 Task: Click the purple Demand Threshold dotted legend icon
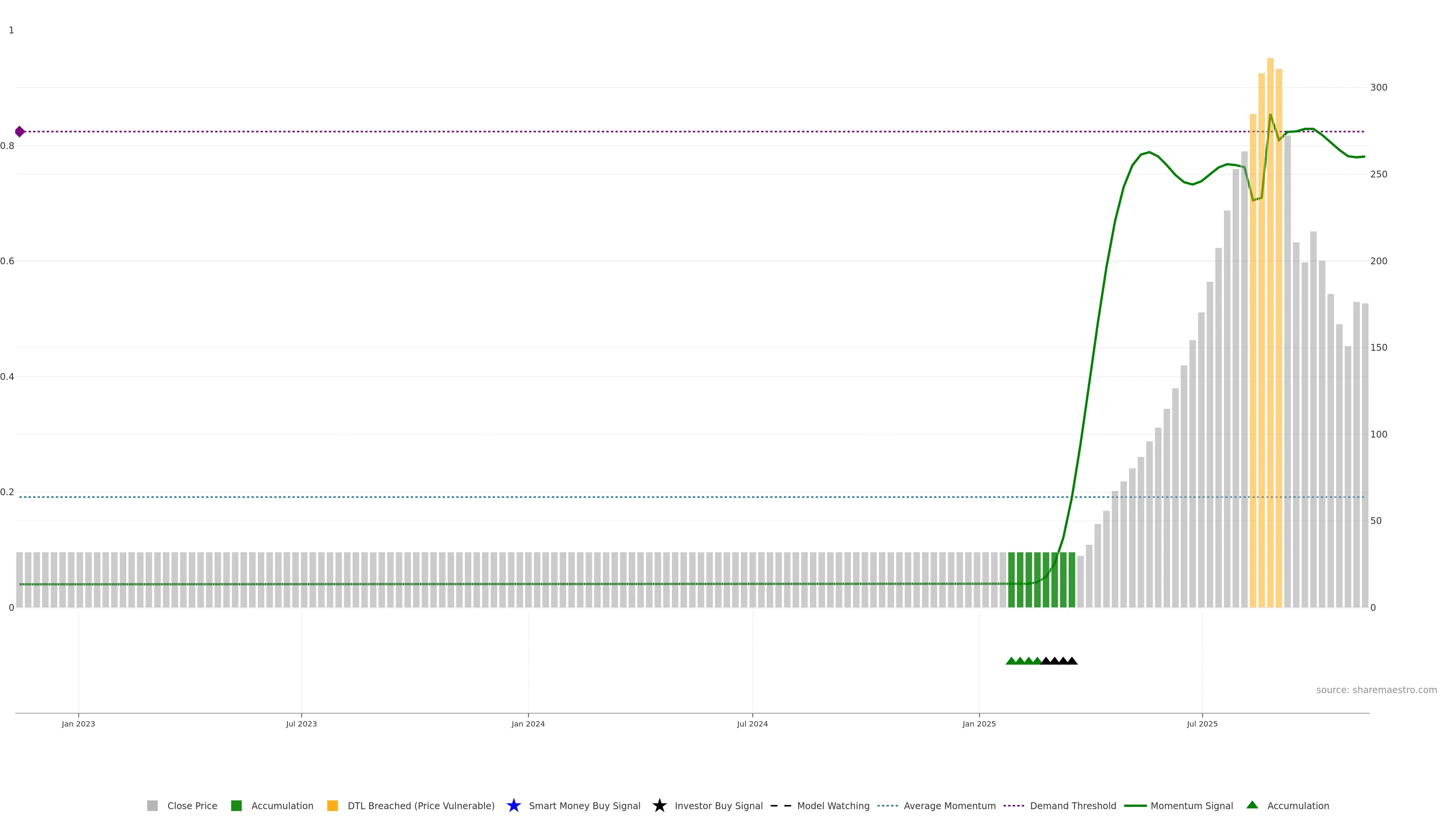coord(1014,805)
